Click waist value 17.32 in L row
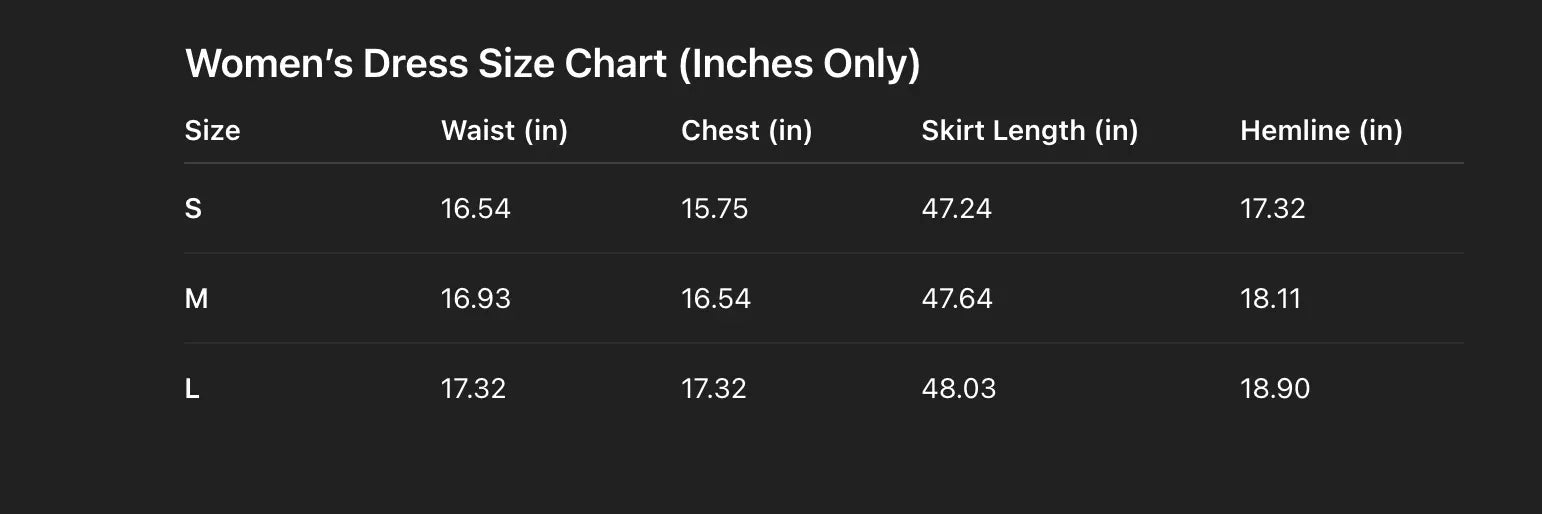This screenshot has width=1542, height=514. pyautogui.click(x=473, y=389)
